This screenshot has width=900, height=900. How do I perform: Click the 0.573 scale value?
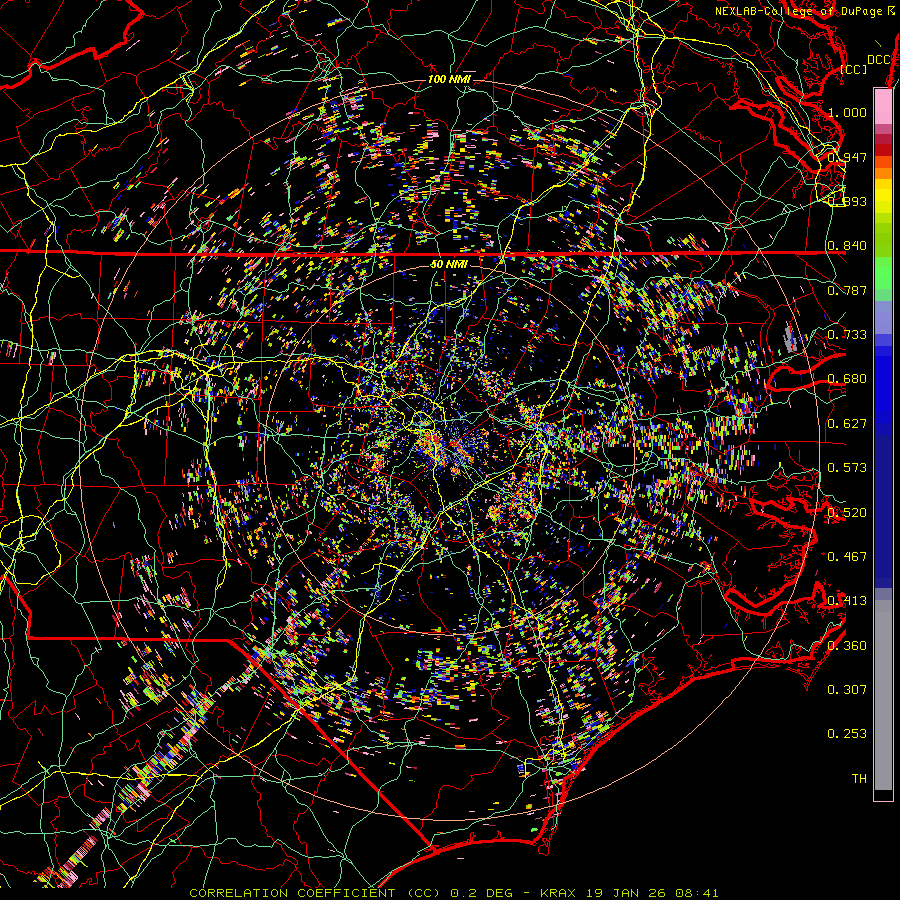click(847, 467)
